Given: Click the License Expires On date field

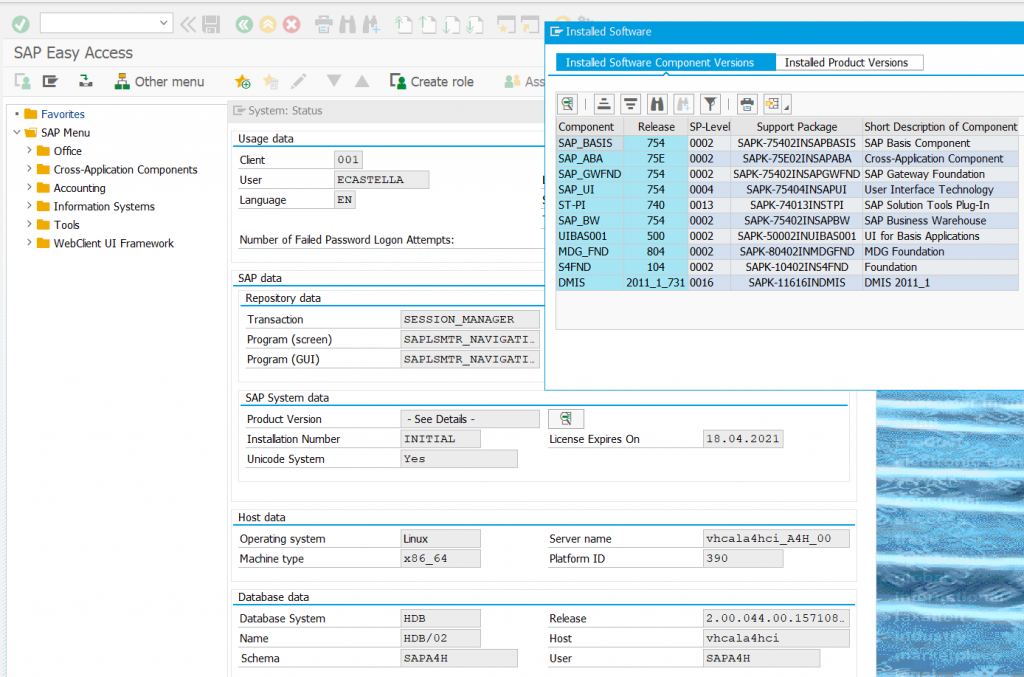Looking at the screenshot, I should [743, 439].
